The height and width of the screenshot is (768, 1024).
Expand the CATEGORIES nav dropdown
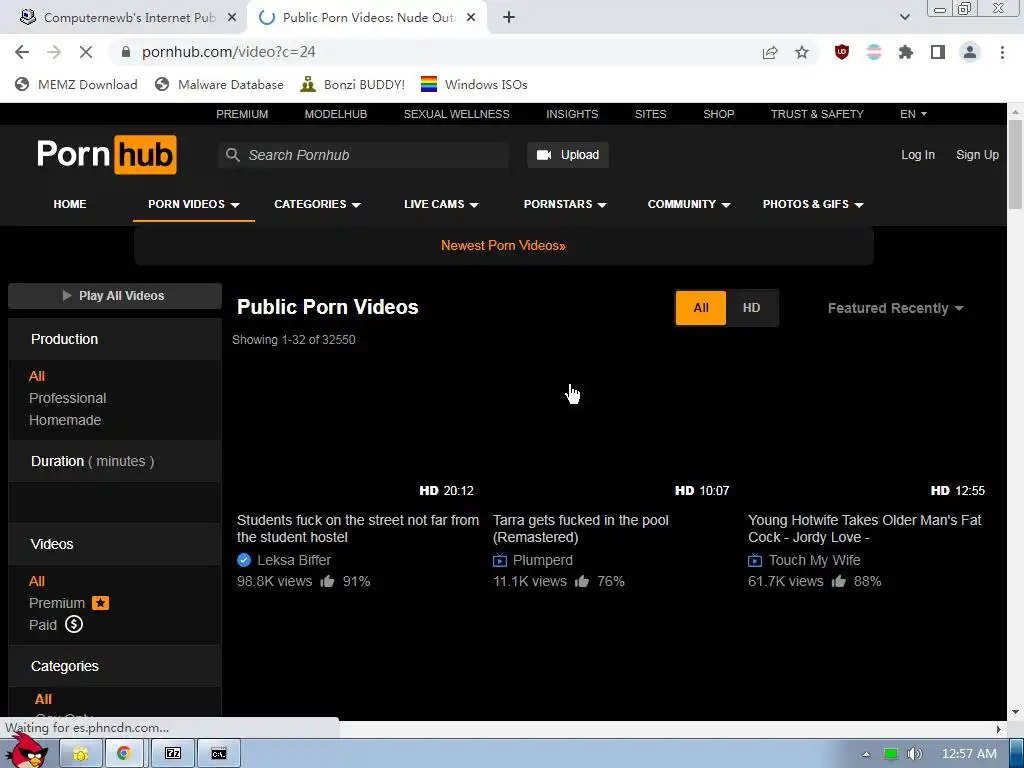coord(317,204)
